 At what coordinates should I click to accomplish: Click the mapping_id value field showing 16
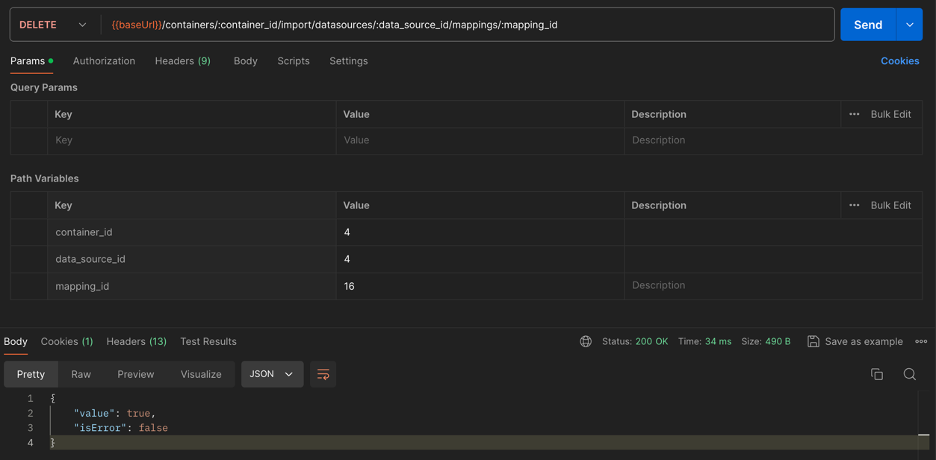[x=480, y=286]
